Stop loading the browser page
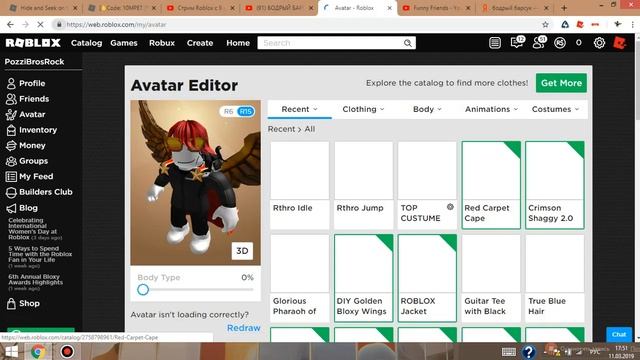The width and height of the screenshot is (640, 360). point(40,24)
